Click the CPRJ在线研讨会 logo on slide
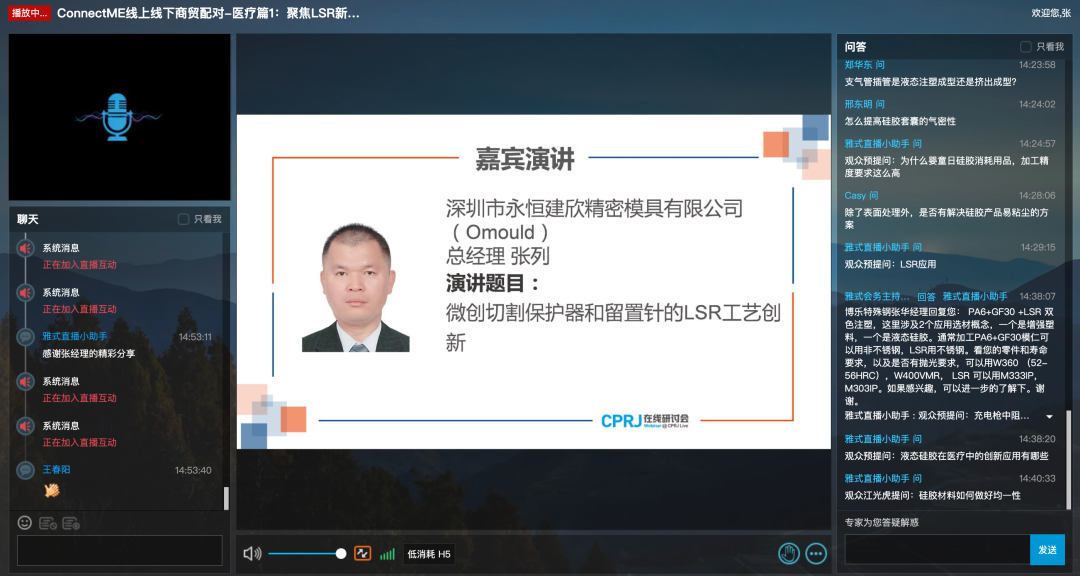1080x576 pixels. [645, 420]
